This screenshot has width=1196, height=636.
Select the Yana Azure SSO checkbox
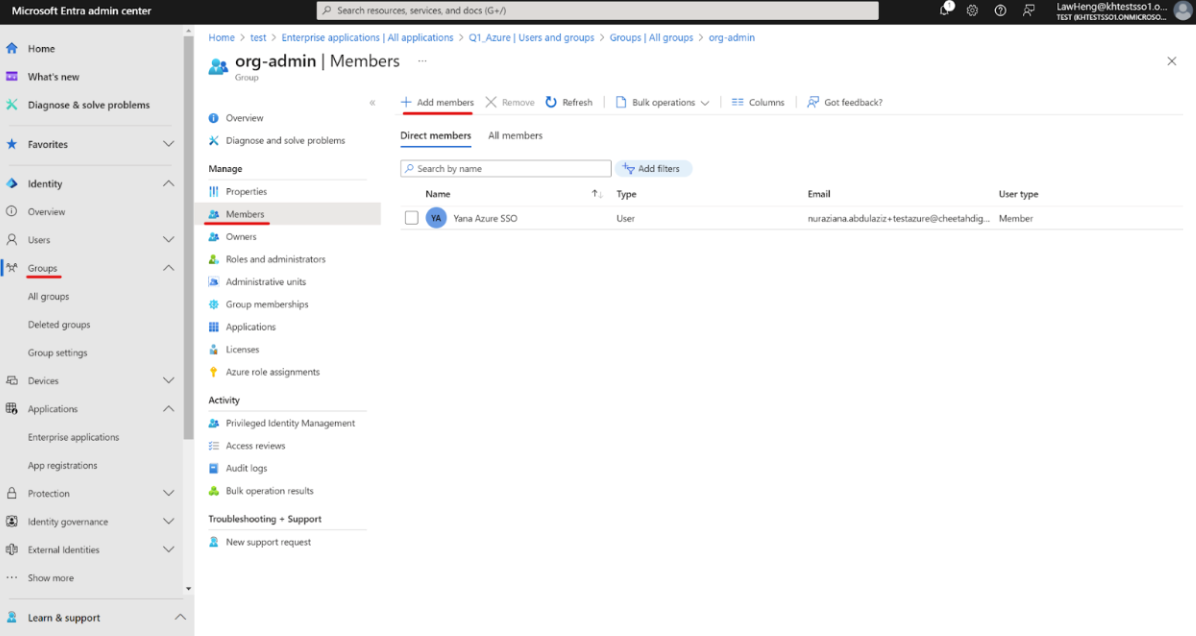(411, 218)
